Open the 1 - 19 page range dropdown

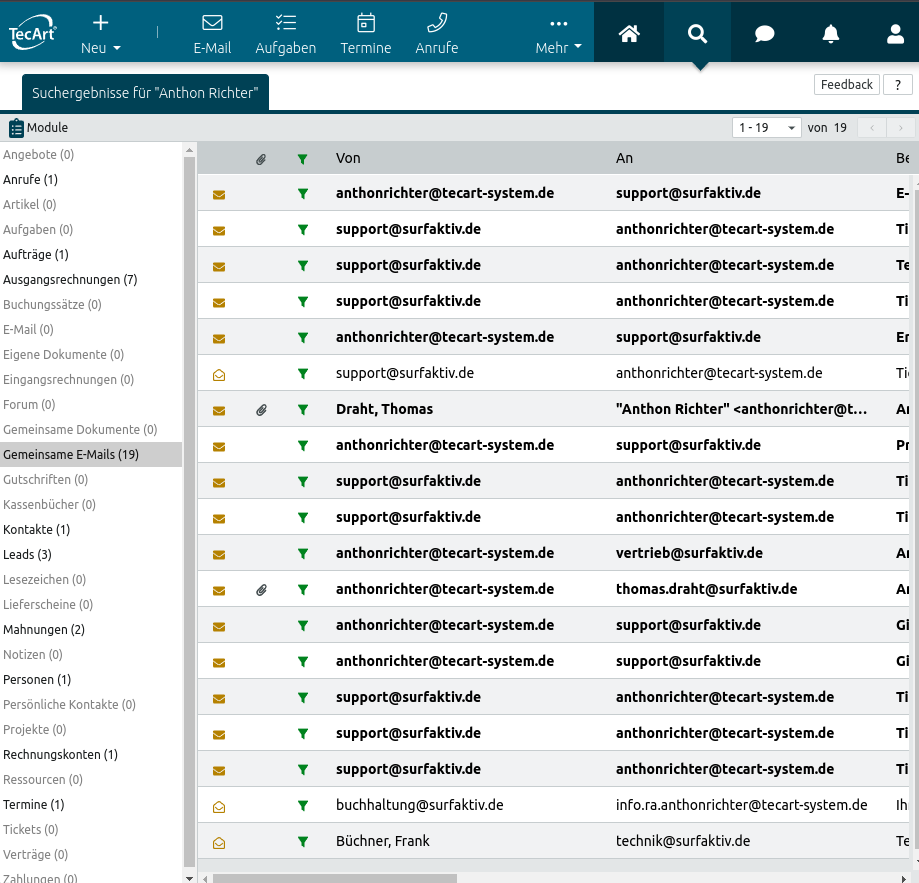(767, 128)
